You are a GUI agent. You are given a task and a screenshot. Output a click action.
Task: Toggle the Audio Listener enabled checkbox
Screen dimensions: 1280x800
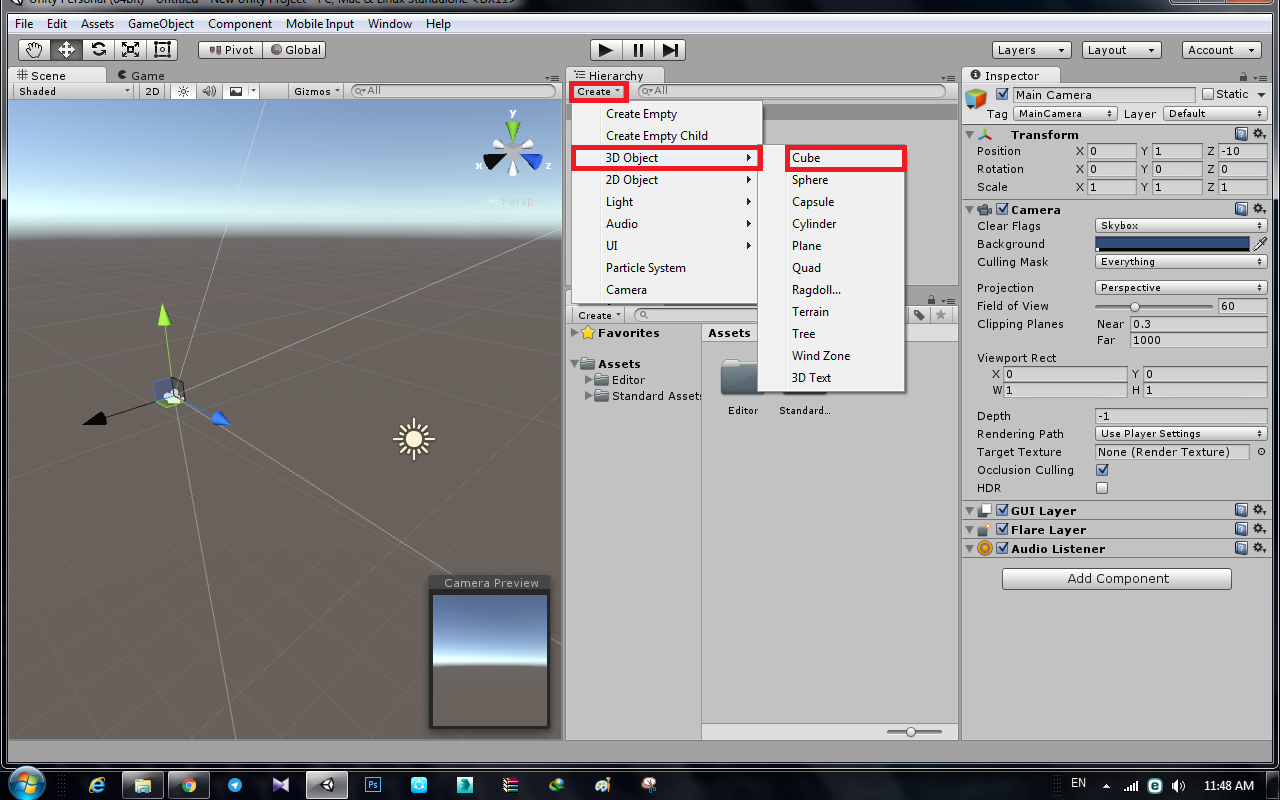[x=1002, y=549]
